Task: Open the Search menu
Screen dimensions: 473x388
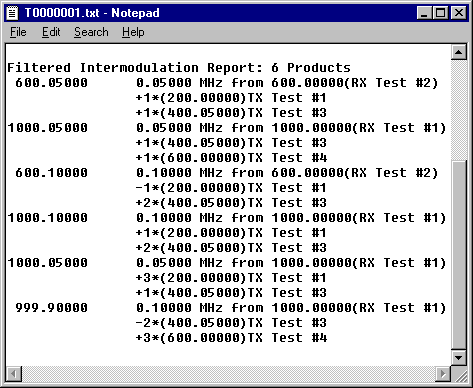Action: click(91, 32)
